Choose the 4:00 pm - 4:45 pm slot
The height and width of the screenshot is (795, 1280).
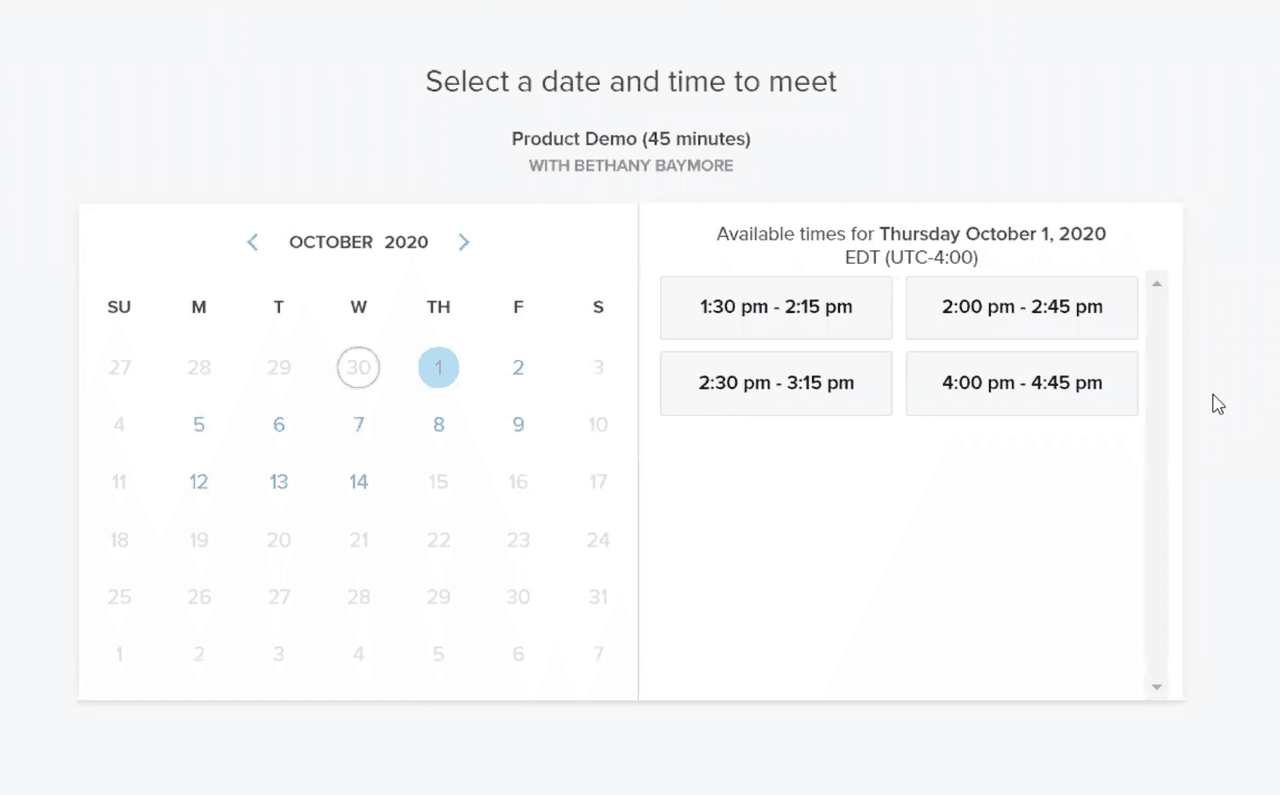[1021, 383]
